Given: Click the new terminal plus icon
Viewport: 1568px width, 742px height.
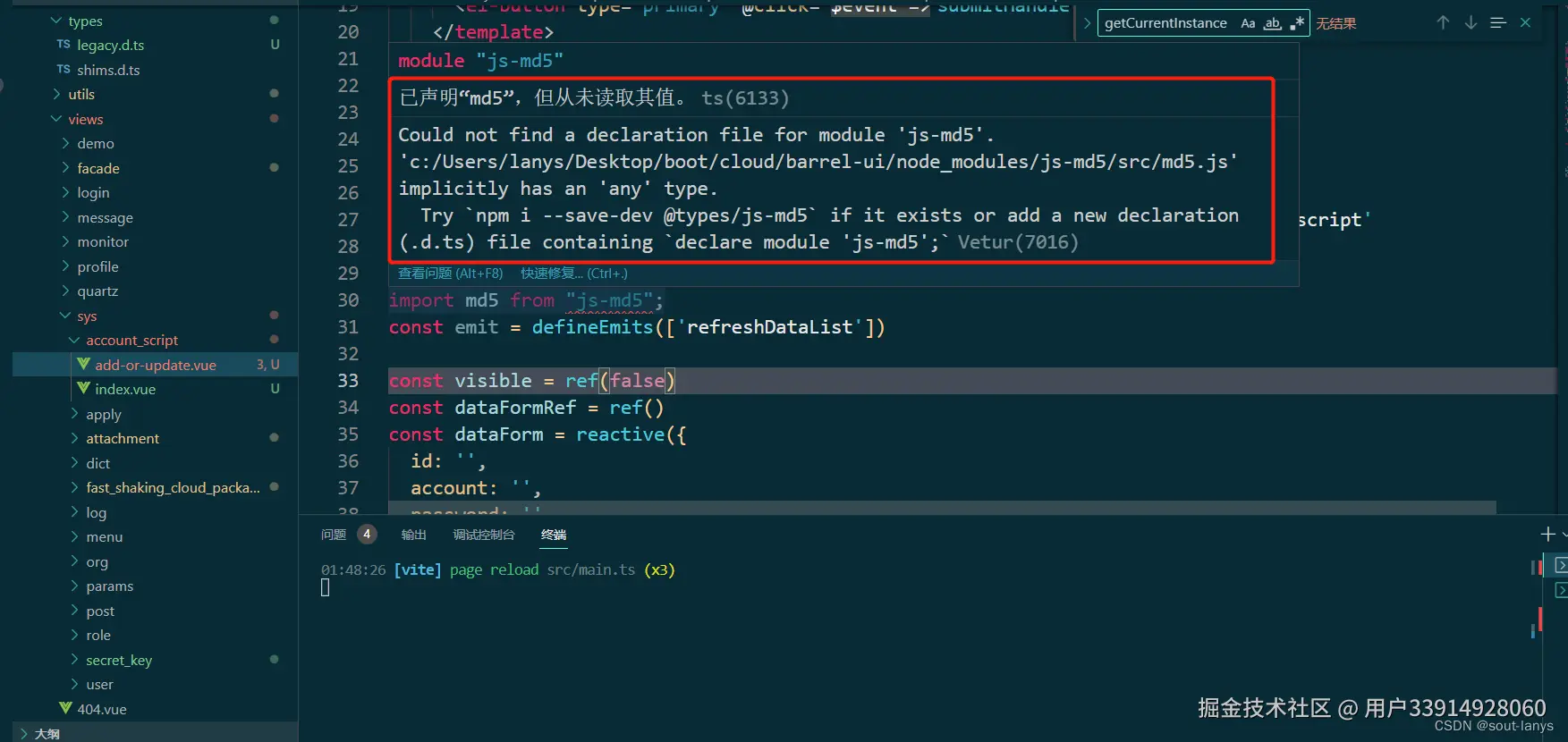Looking at the screenshot, I should (1547, 534).
